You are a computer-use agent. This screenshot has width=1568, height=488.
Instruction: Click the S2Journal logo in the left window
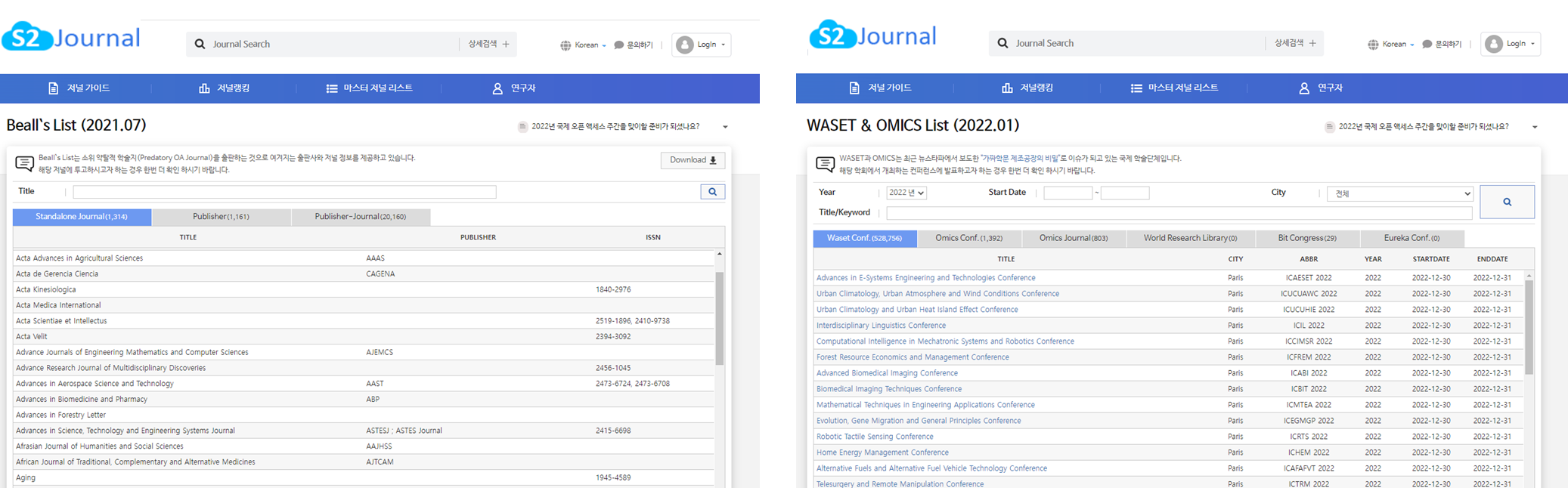pyautogui.click(x=71, y=36)
